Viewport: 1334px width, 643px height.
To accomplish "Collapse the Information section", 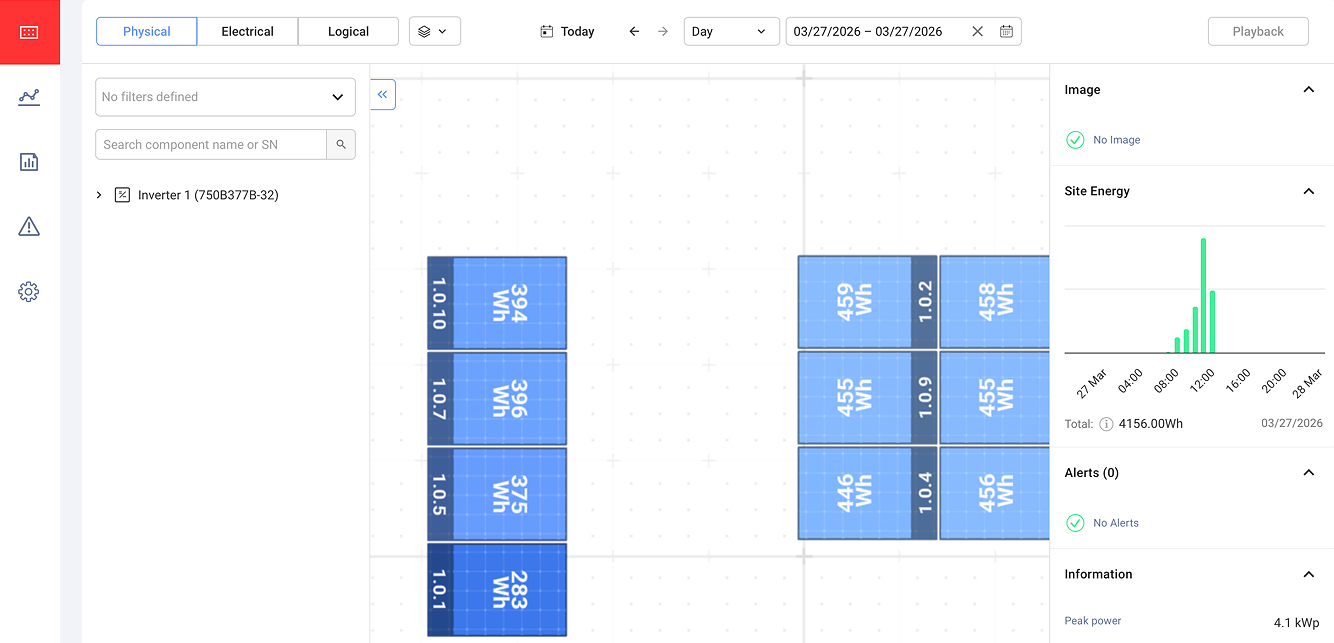I will click(1309, 574).
